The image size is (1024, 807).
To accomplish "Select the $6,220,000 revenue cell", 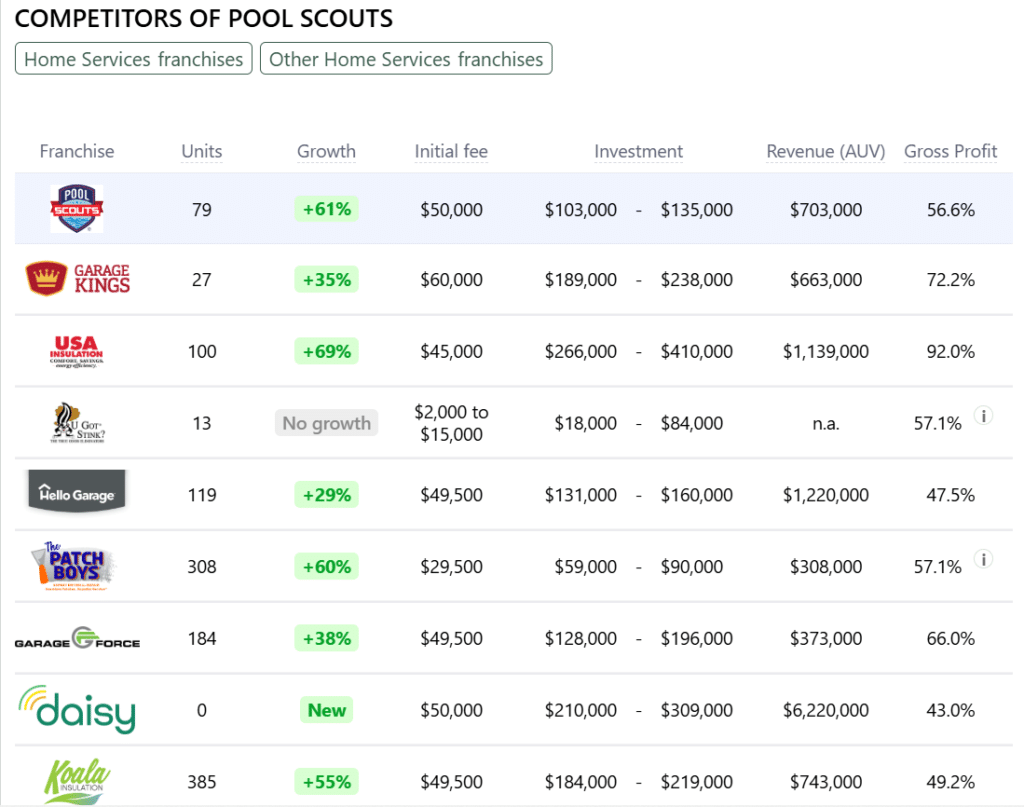I will click(x=826, y=710).
